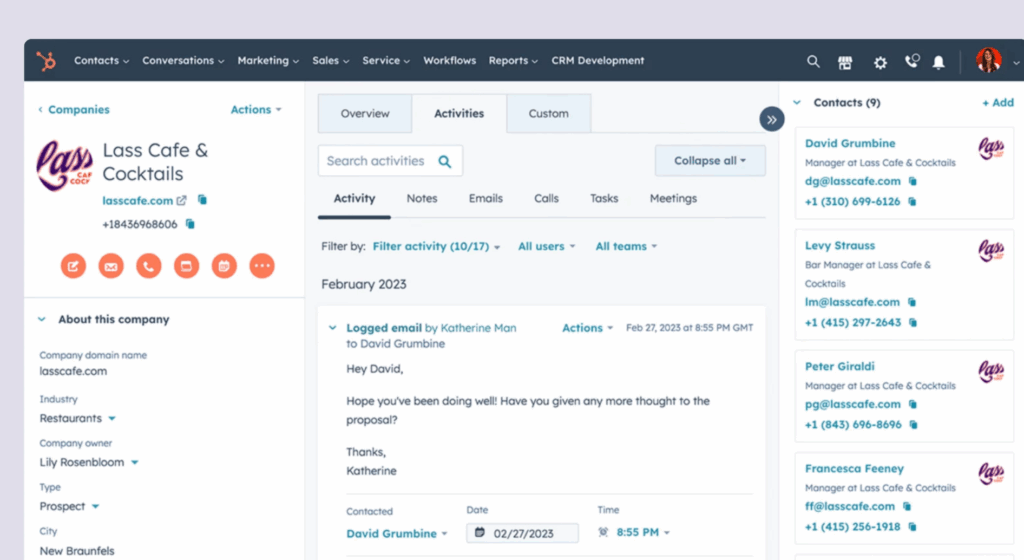Copy the company phone number +18436968606

point(190,224)
